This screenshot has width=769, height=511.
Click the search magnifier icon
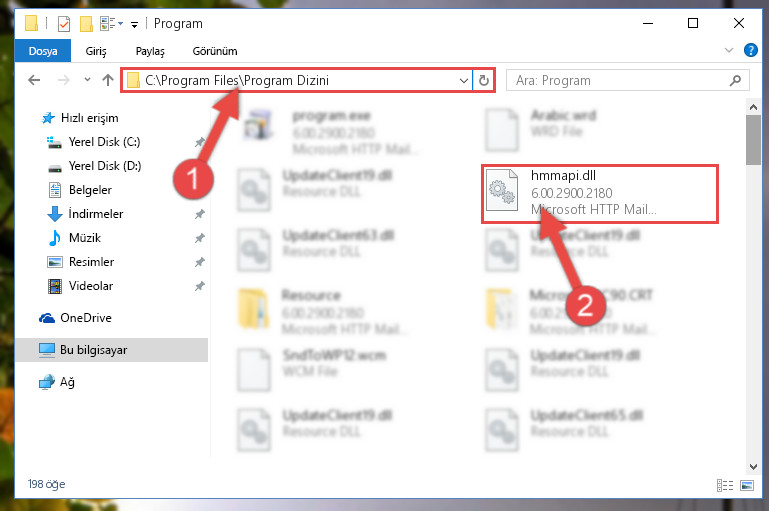[x=735, y=80]
